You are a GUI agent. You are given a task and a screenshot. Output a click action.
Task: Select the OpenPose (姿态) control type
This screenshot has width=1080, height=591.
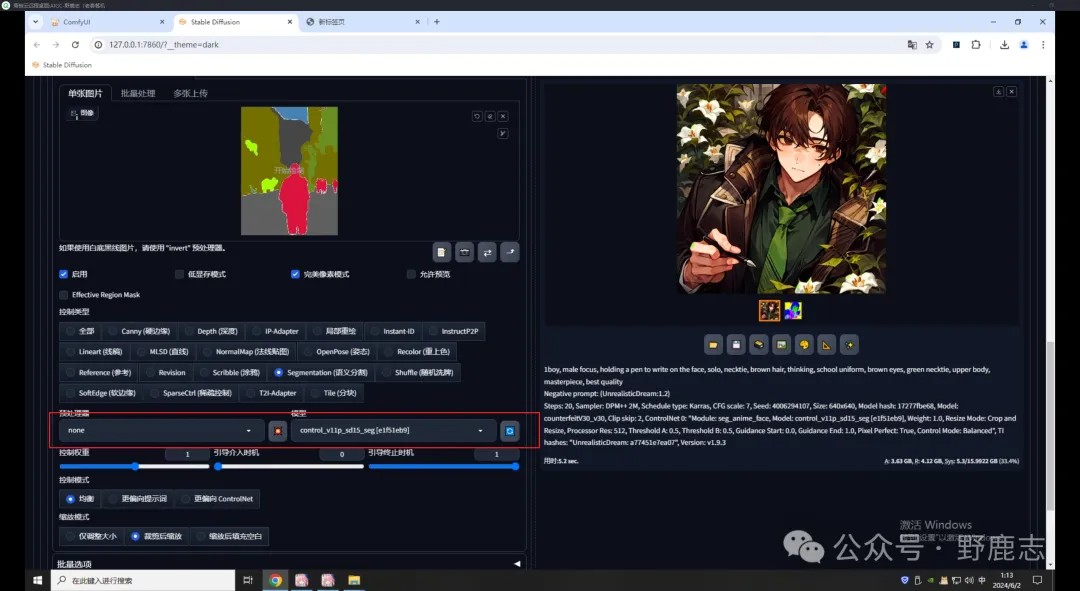tap(337, 352)
